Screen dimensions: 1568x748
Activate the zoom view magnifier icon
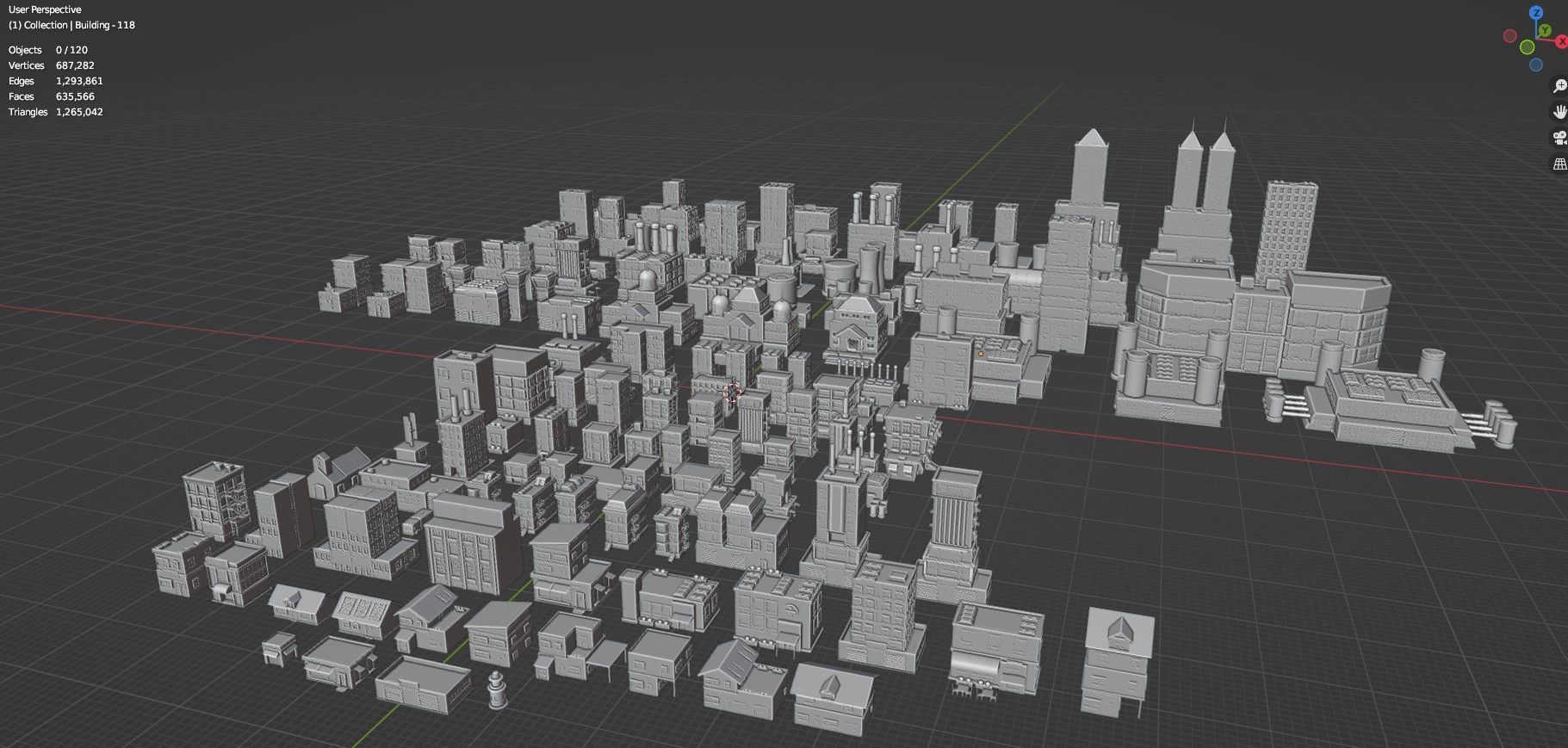pos(1559,85)
